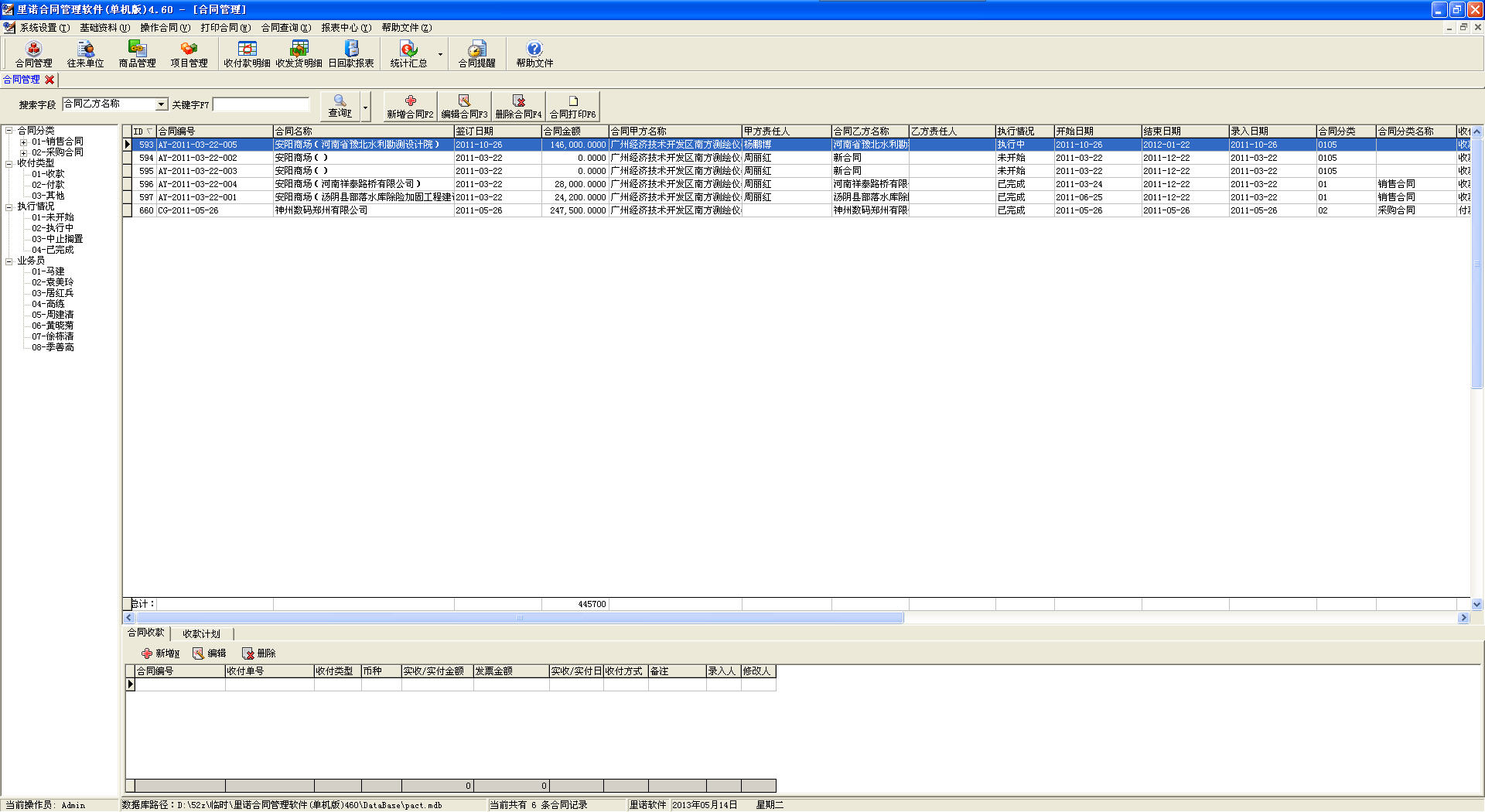Click 删除 in contract receipts panel
Screen dimensions: 1485x812
click(x=259, y=653)
